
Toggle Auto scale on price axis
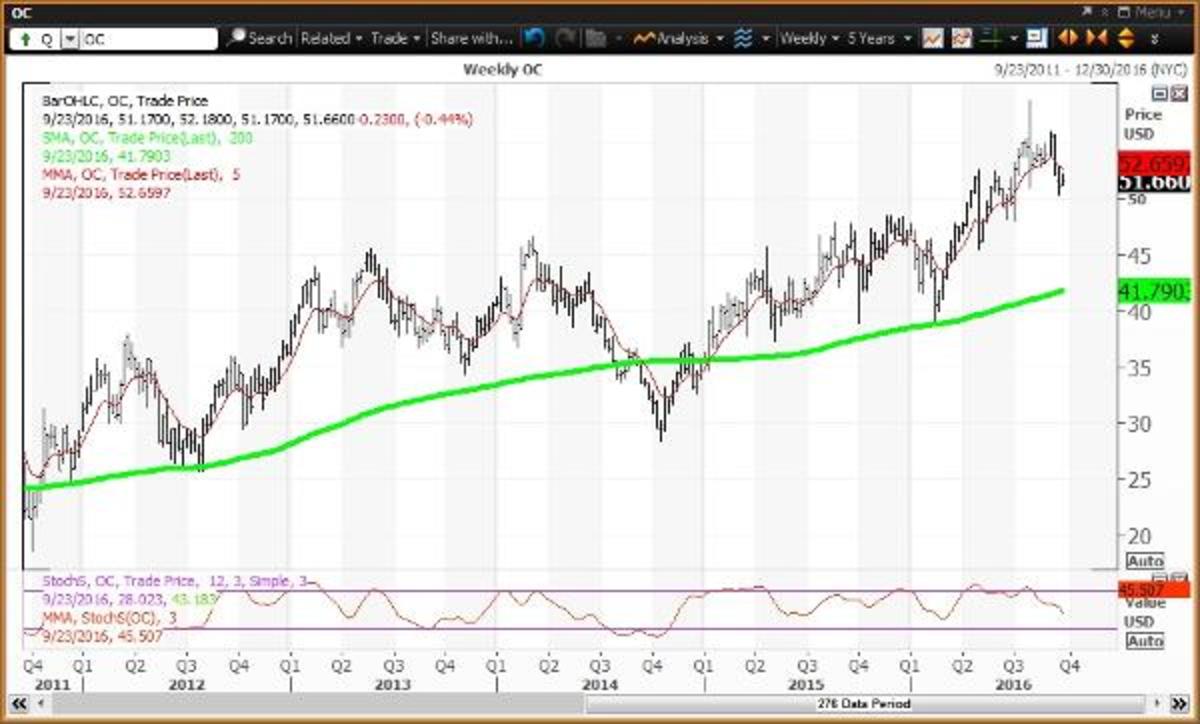(x=1145, y=561)
